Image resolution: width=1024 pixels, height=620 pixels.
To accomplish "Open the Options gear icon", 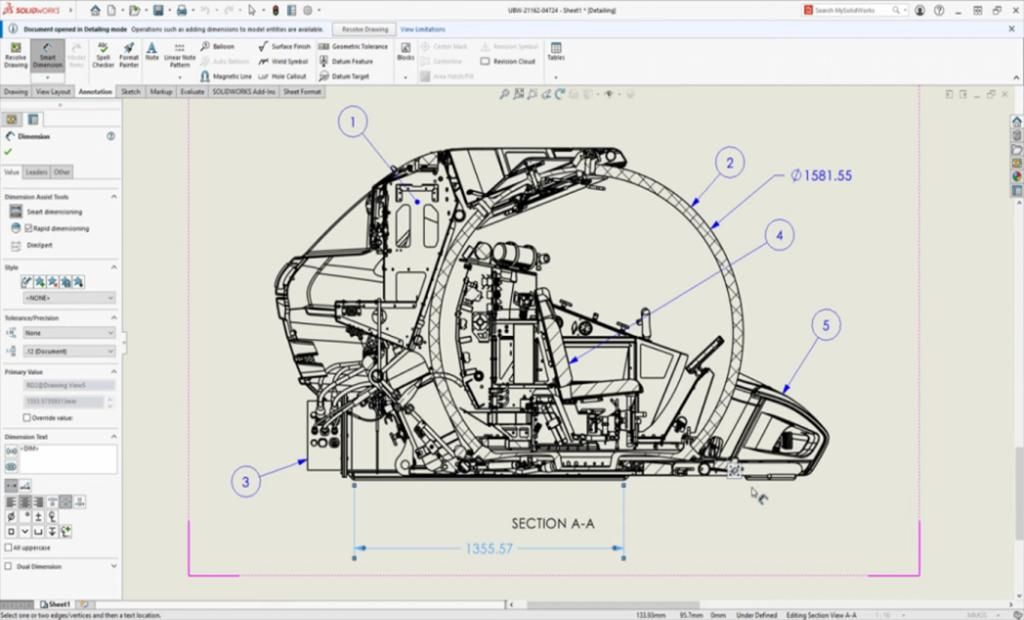I will pyautogui.click(x=308, y=10).
